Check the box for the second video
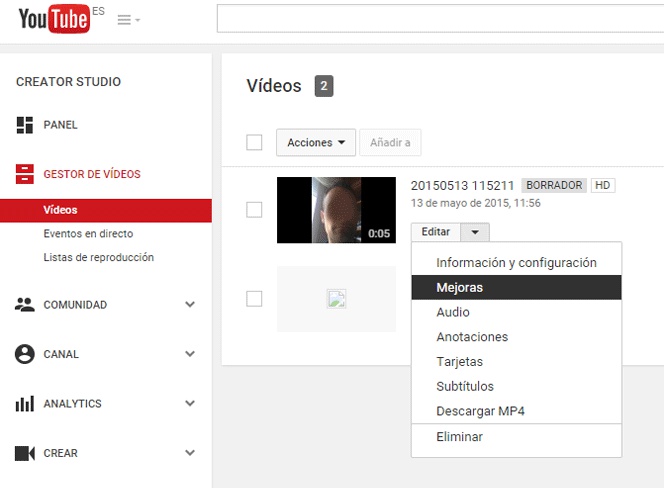Image resolution: width=664 pixels, height=488 pixels. (254, 299)
